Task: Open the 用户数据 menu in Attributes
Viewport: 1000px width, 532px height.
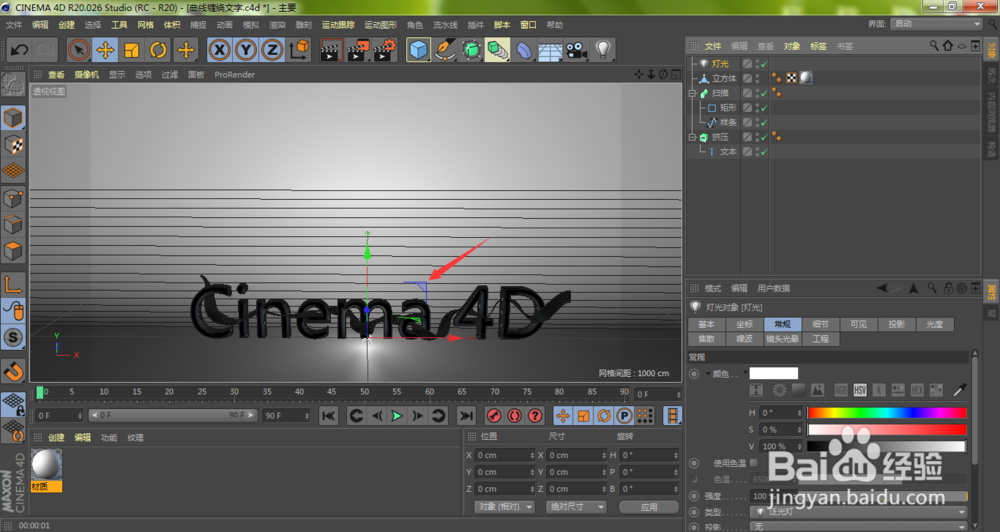Action: [x=774, y=288]
